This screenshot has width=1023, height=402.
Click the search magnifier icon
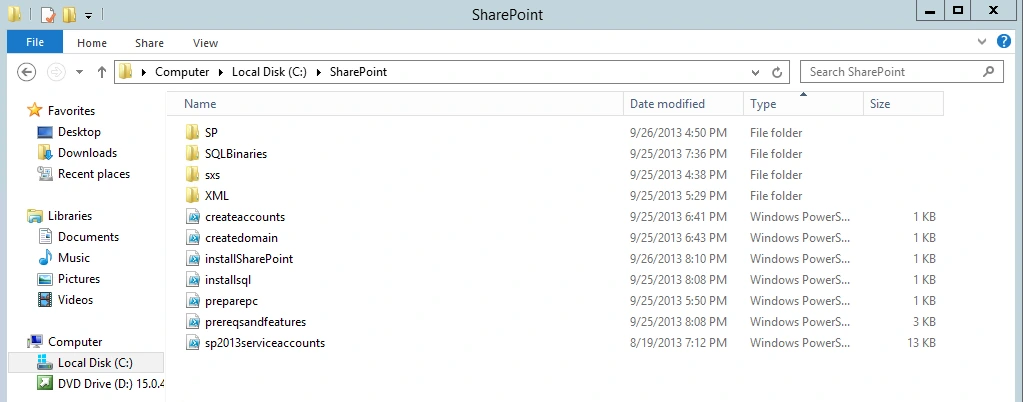tap(989, 71)
